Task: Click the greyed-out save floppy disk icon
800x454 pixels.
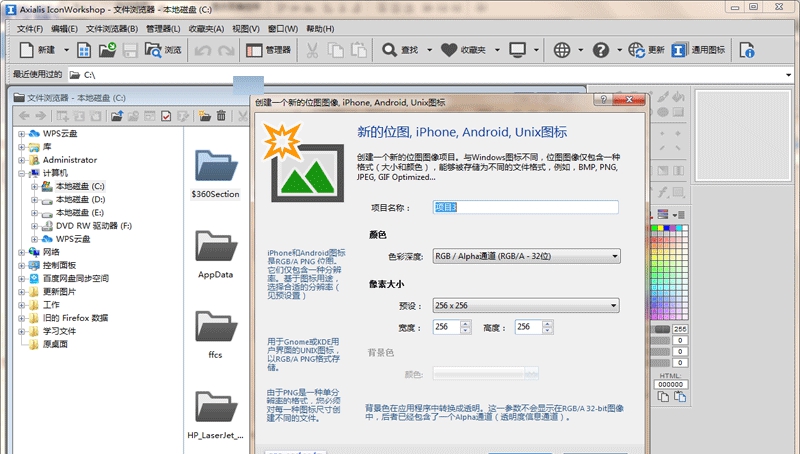Action: pos(130,50)
